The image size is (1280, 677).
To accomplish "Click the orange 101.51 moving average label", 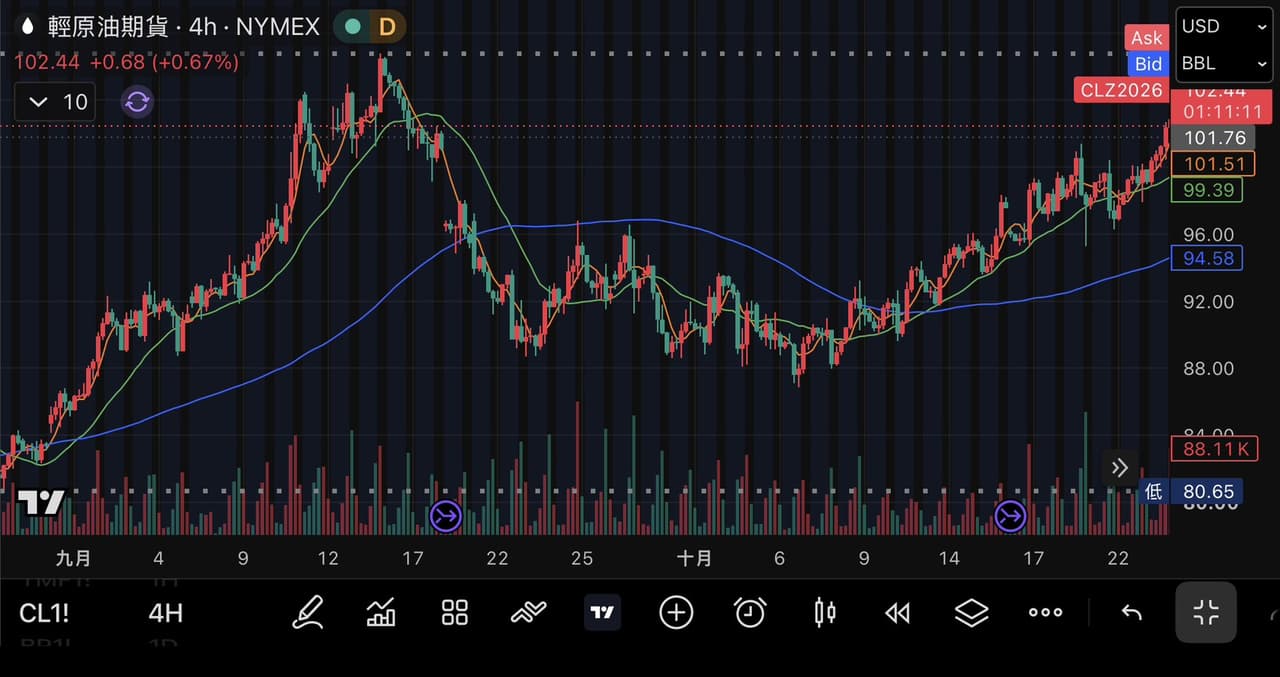I will (1213, 164).
